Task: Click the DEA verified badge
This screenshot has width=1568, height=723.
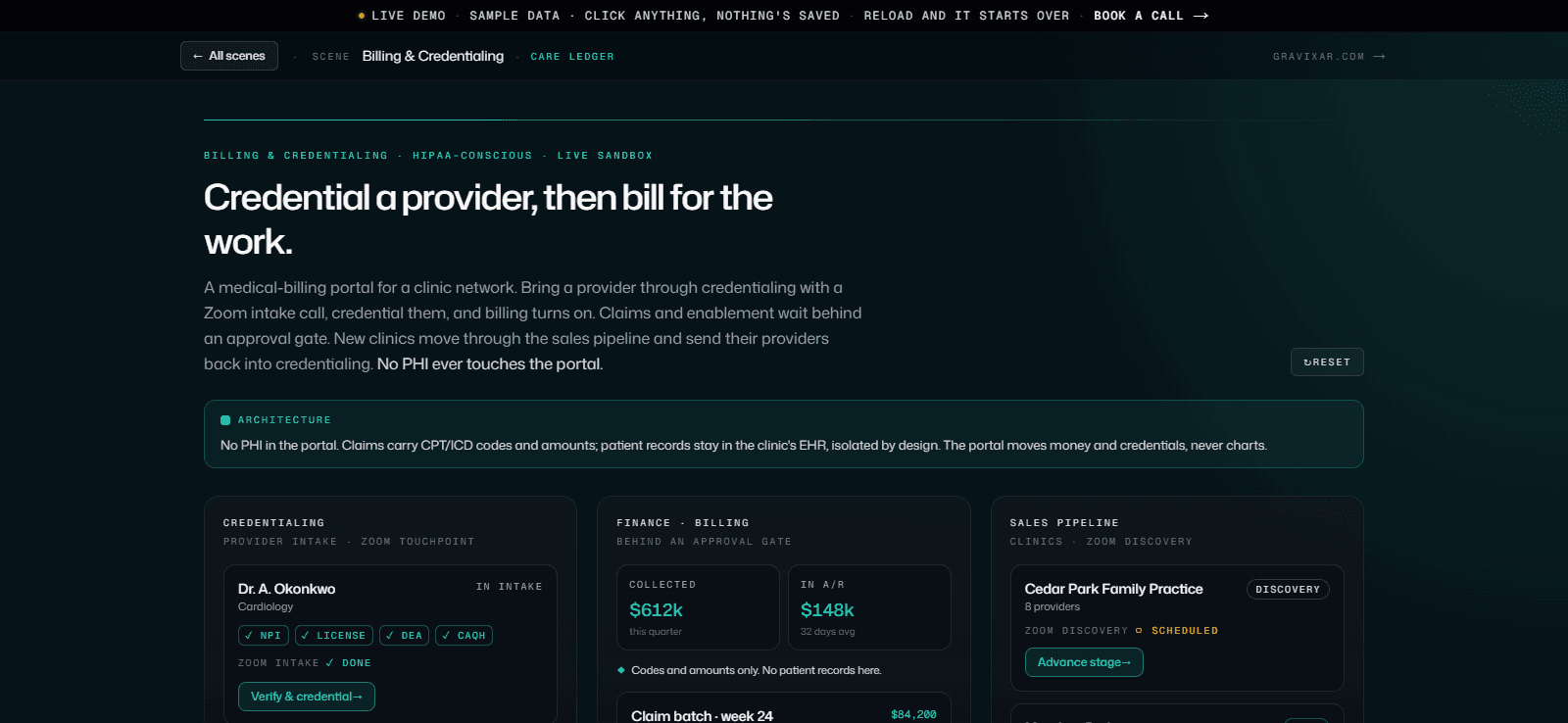Action: pos(404,636)
